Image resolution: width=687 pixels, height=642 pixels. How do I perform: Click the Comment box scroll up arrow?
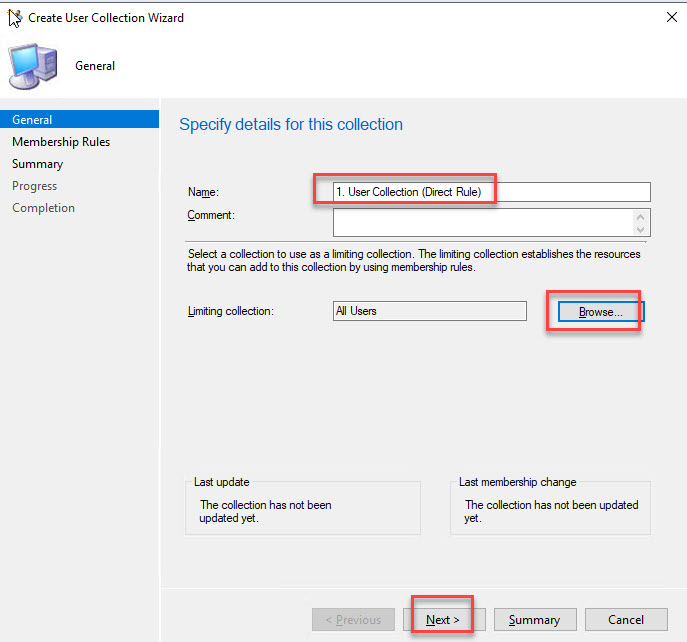[x=642, y=216]
